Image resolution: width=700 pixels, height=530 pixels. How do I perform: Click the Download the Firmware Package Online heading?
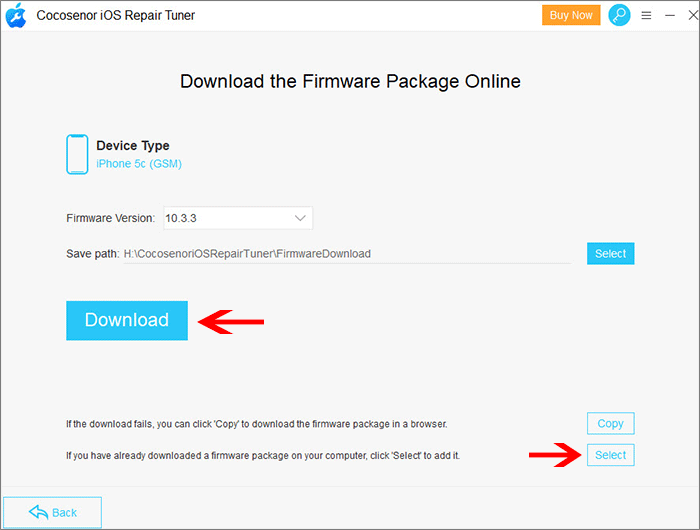click(x=350, y=81)
